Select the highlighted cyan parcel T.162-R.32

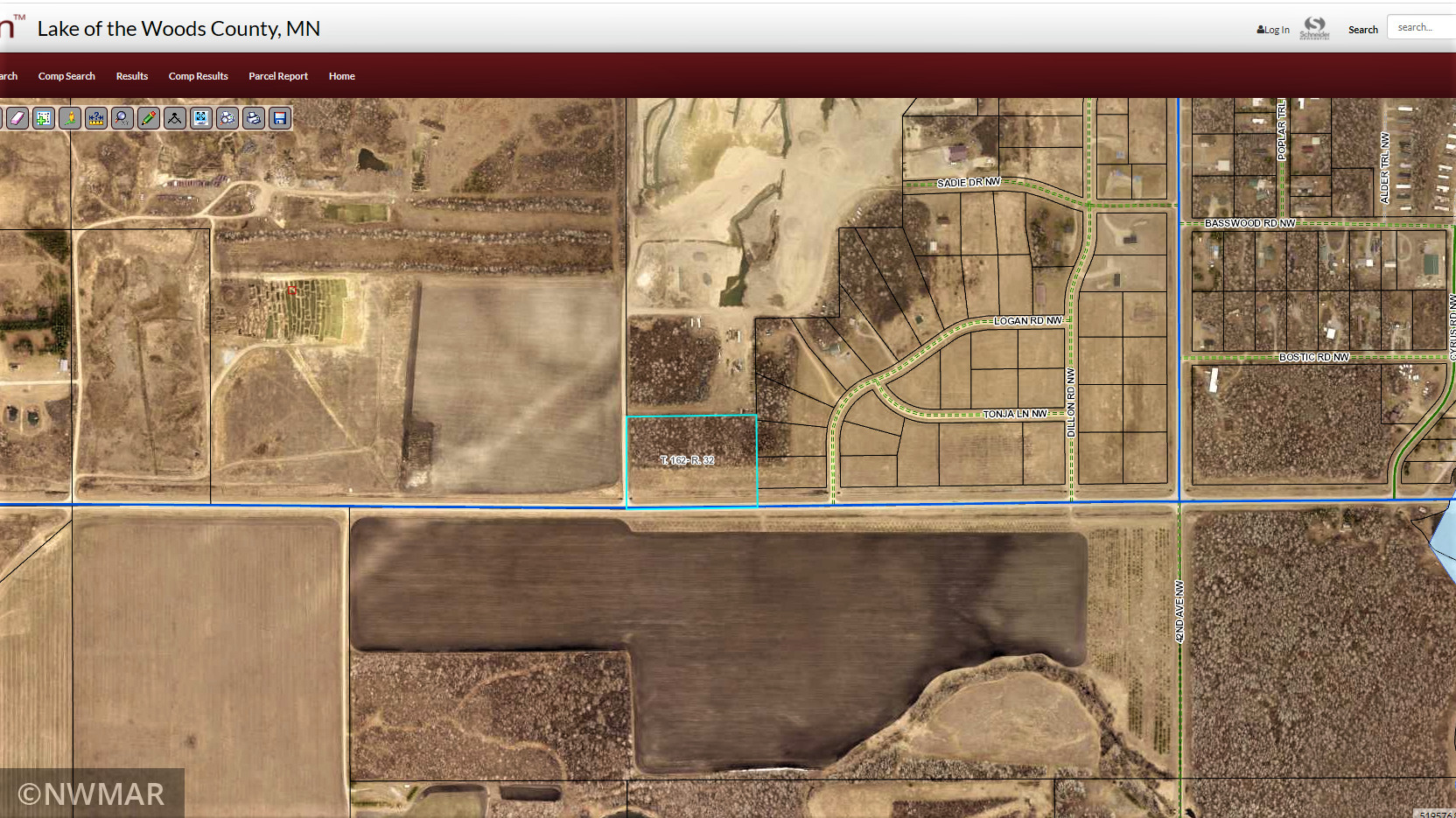coord(691,461)
